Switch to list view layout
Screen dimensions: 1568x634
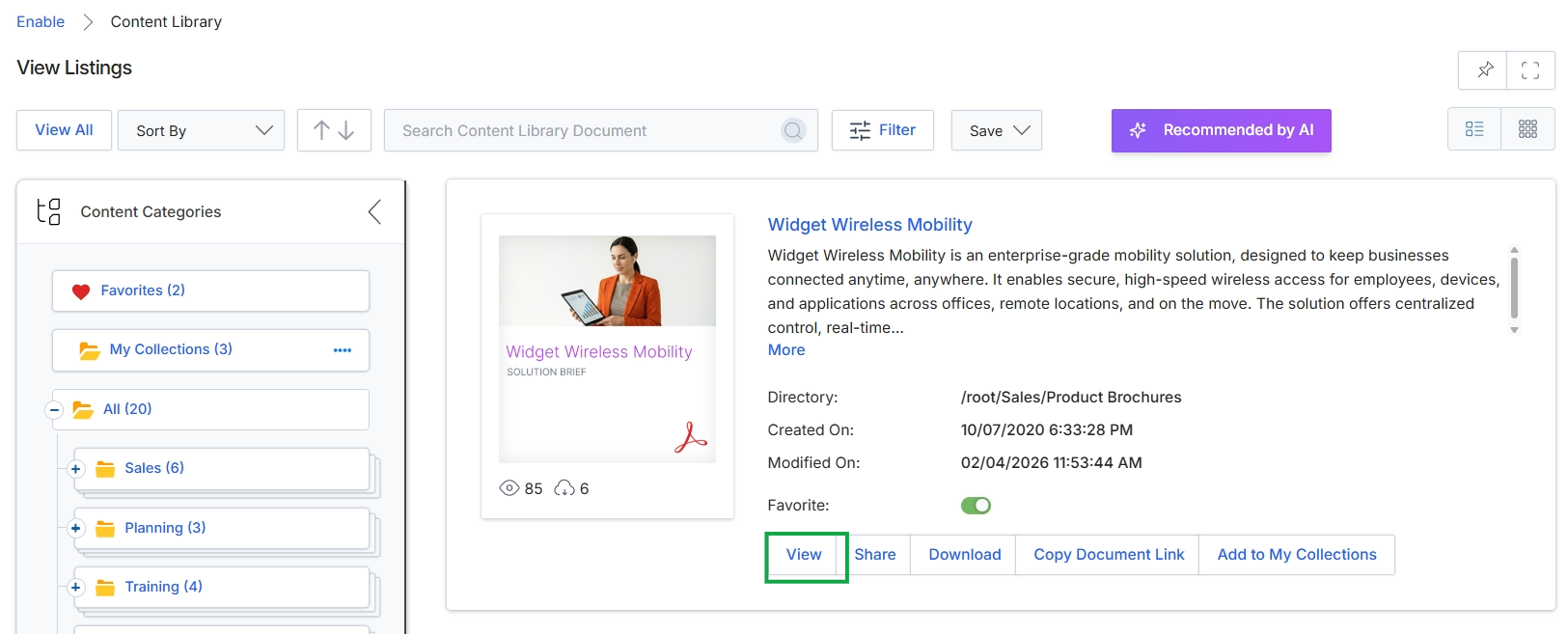pos(1474,129)
